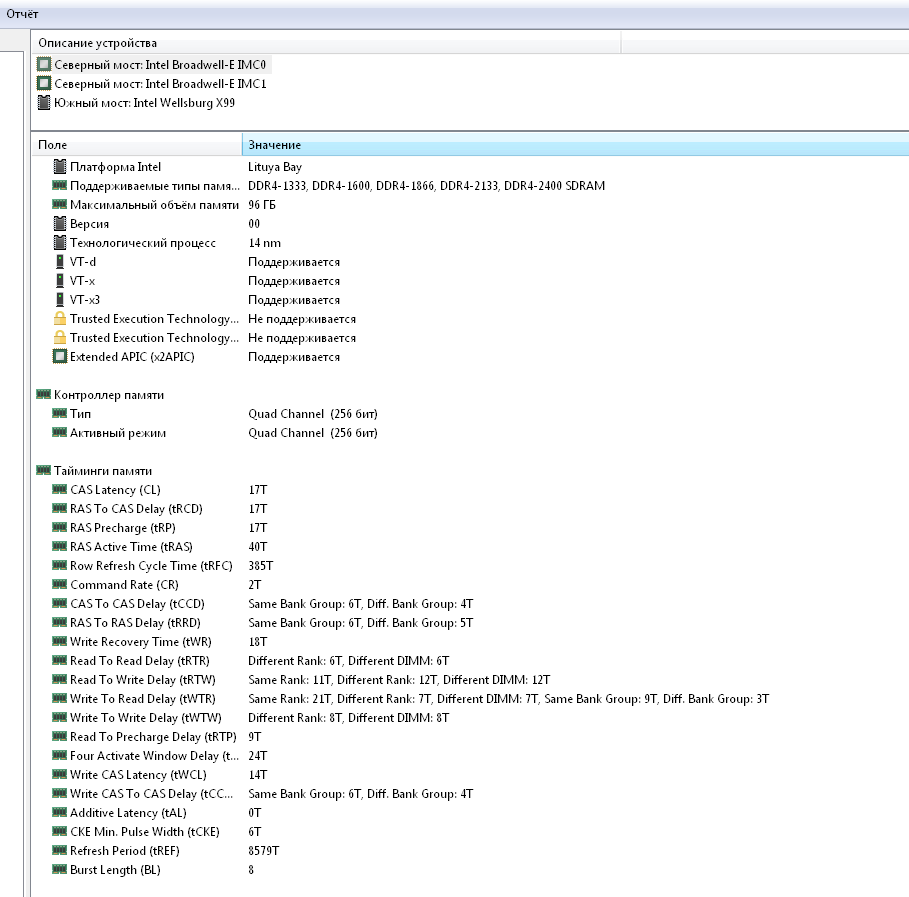Select Intel Broadwell-E IMC1 north bridge icon
This screenshot has width=909, height=897.
(x=44, y=83)
